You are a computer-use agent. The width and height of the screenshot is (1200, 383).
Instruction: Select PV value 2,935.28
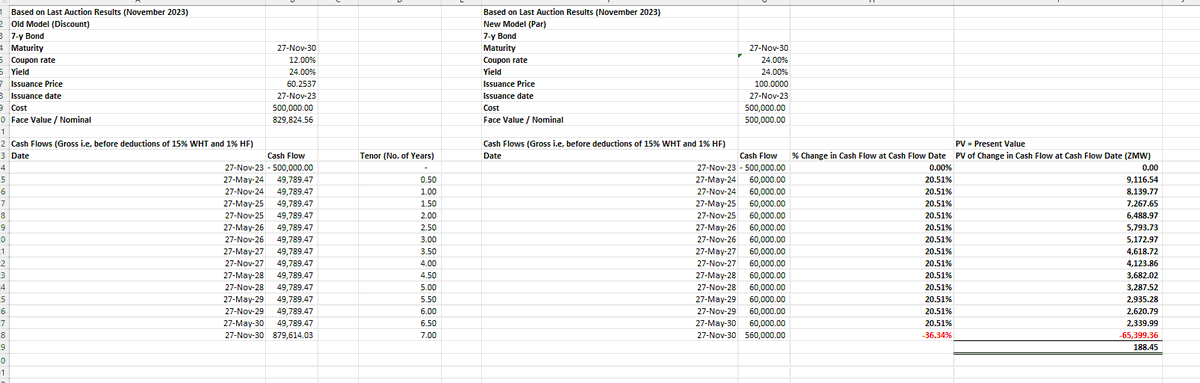pos(1141,299)
